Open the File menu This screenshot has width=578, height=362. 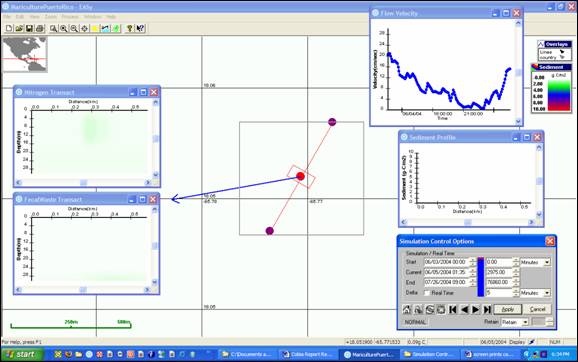[x=7, y=17]
